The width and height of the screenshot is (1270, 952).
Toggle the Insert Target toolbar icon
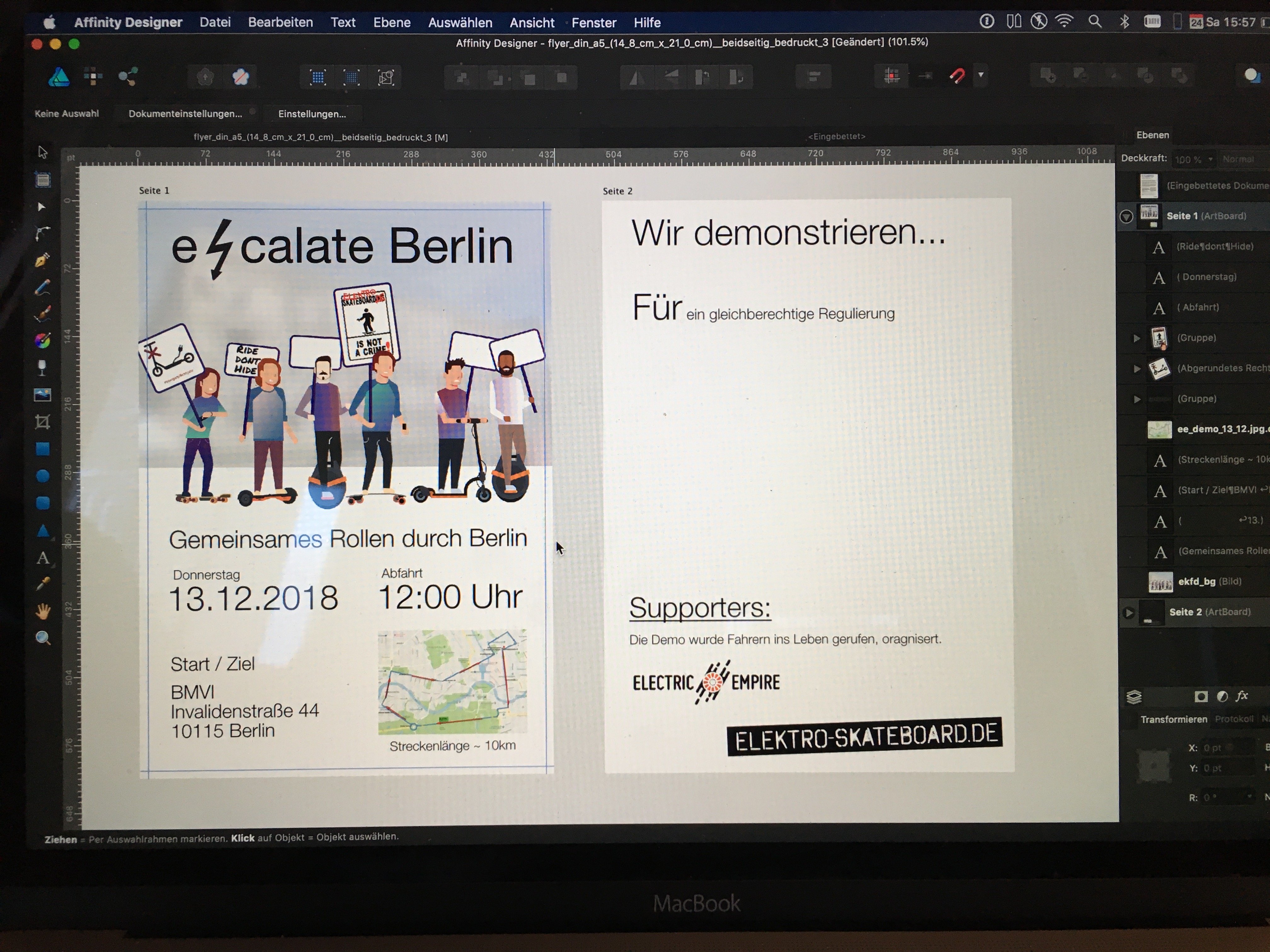point(1252,75)
